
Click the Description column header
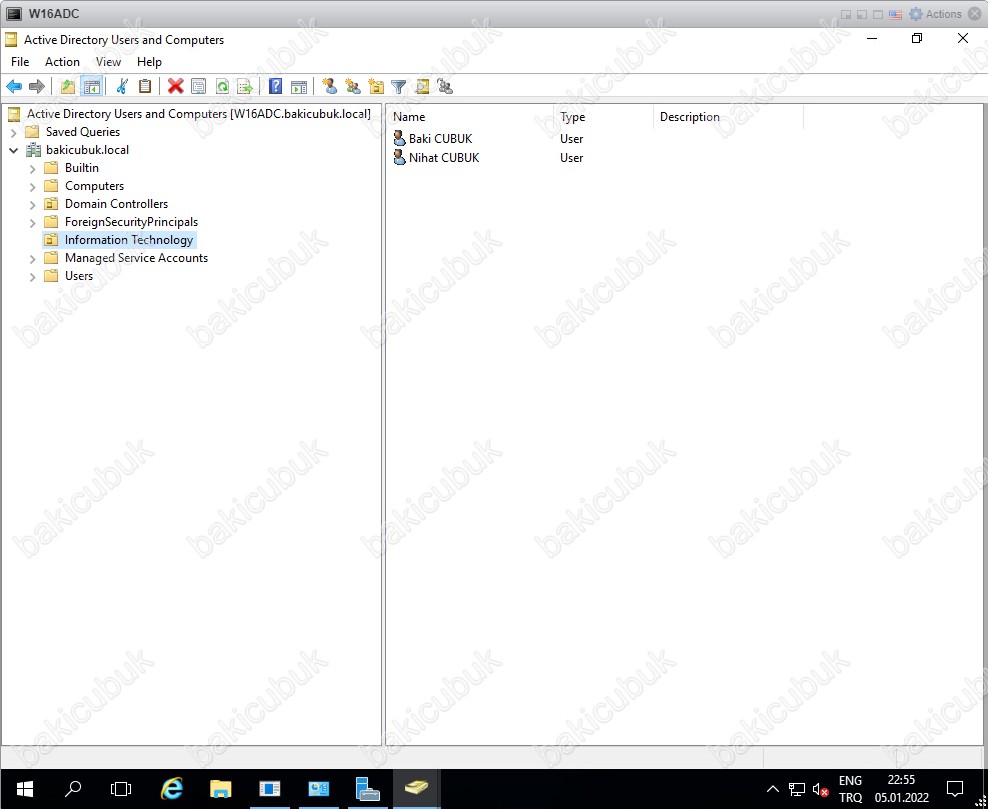[728, 117]
